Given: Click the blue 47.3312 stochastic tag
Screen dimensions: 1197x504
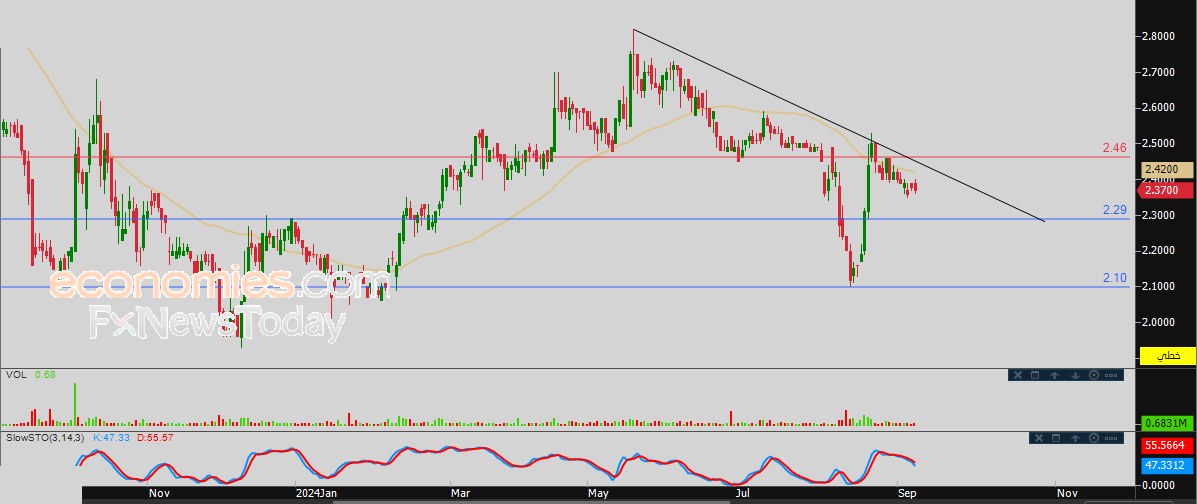Looking at the screenshot, I should pos(1167,464).
